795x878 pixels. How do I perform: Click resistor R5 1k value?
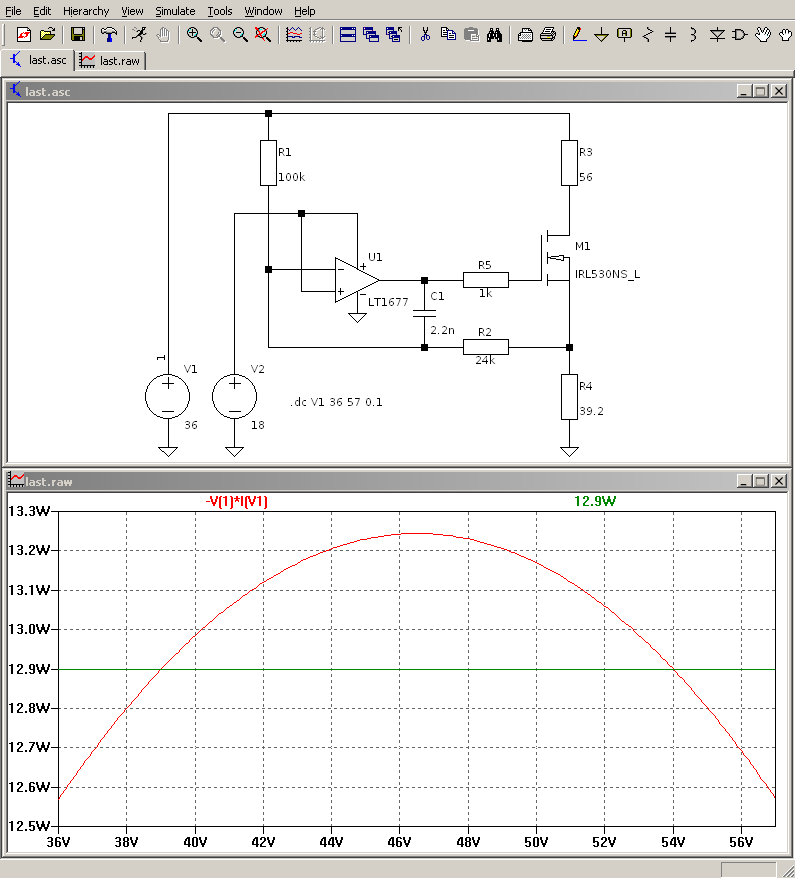(x=485, y=293)
